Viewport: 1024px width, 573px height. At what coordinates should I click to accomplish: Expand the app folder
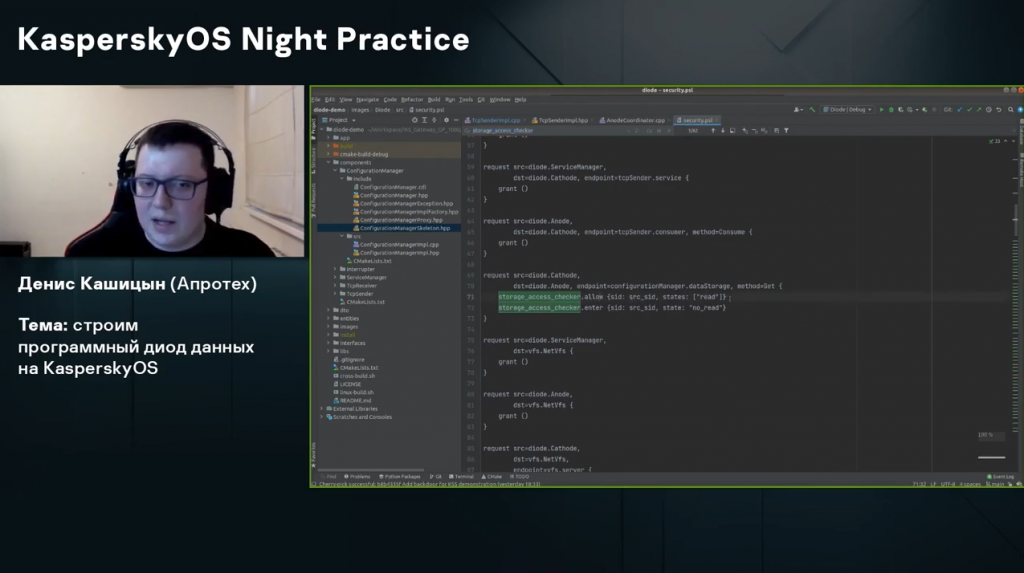pos(328,138)
